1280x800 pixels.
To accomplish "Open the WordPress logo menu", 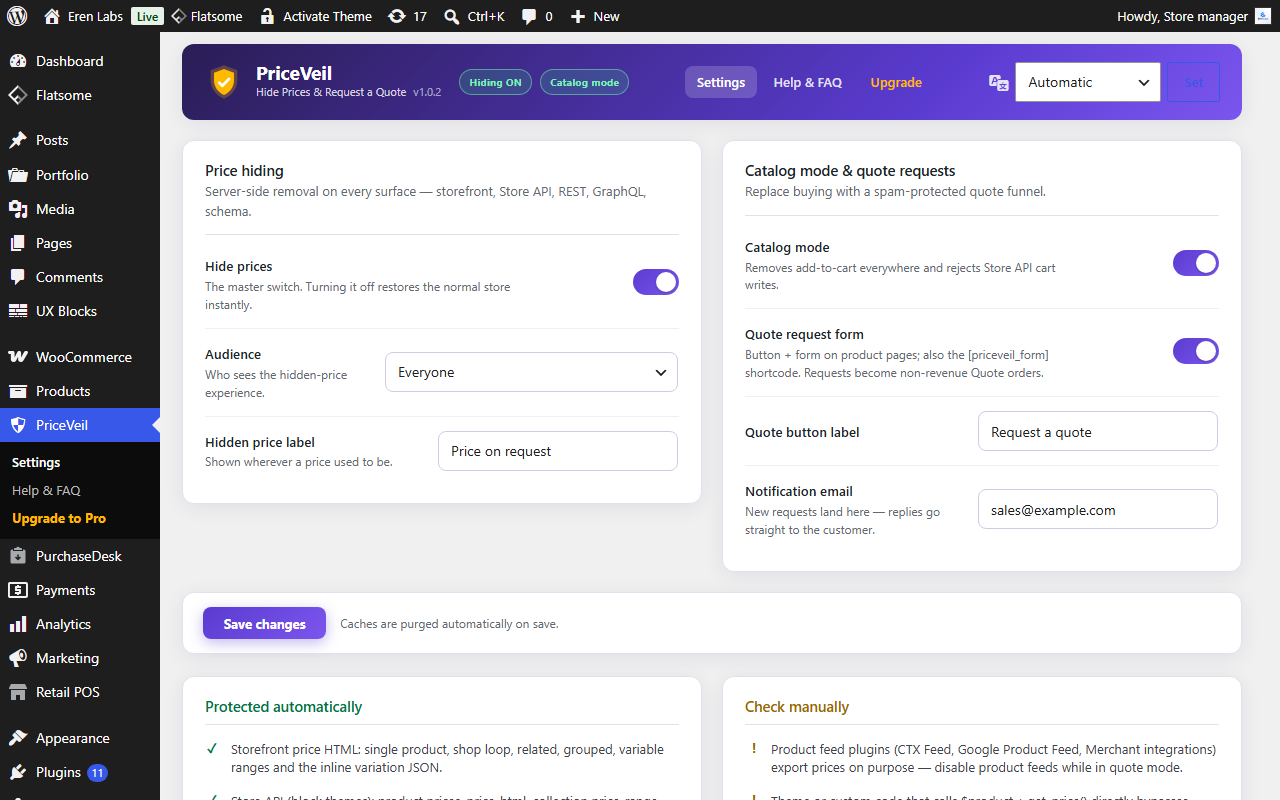I will pos(17,16).
